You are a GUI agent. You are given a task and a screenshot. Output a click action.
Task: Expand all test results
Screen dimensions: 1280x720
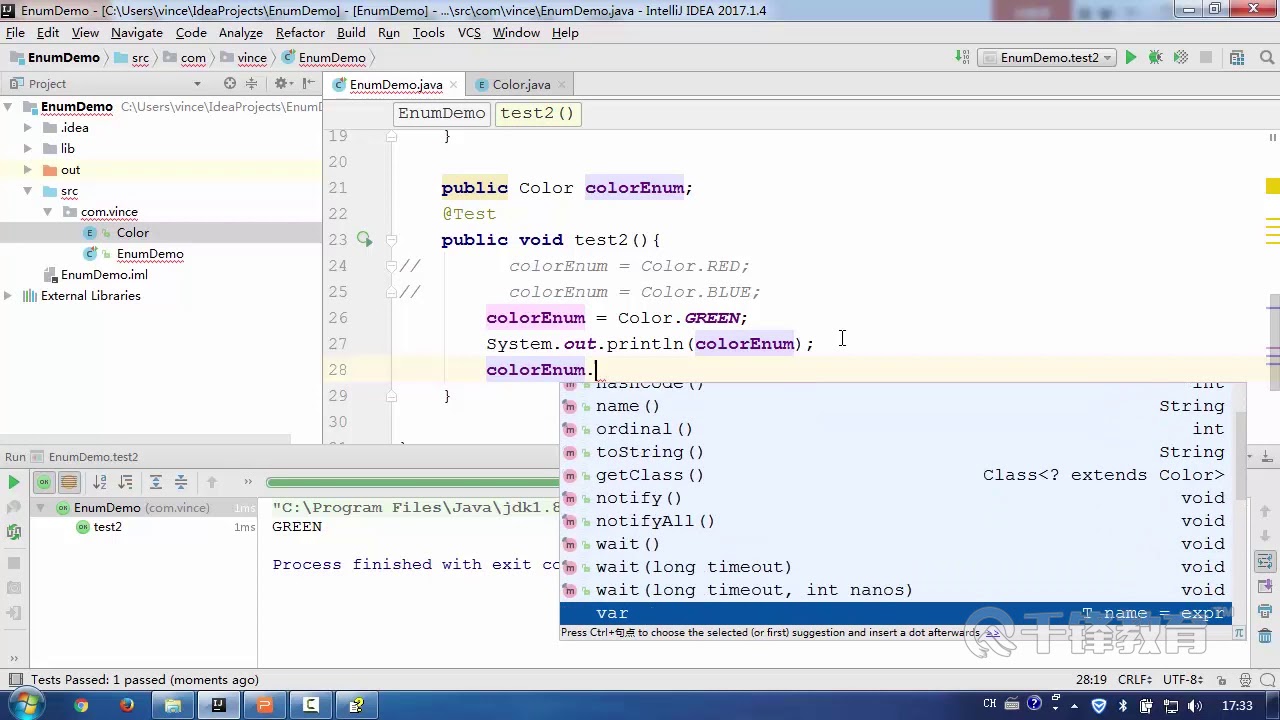156,482
